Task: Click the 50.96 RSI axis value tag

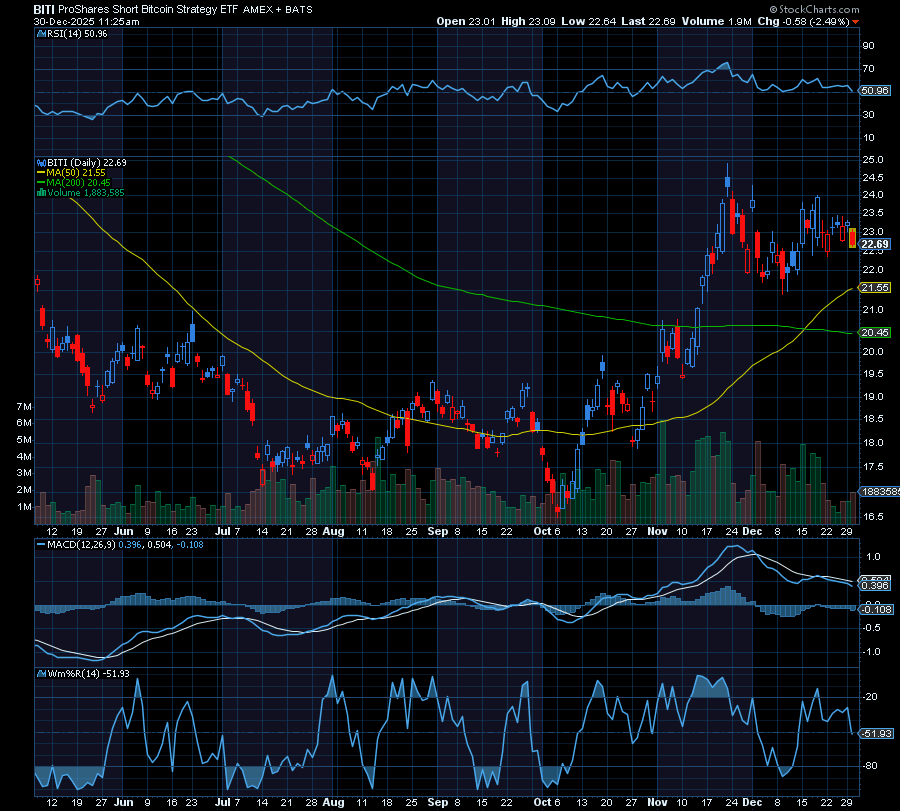Action: click(874, 91)
